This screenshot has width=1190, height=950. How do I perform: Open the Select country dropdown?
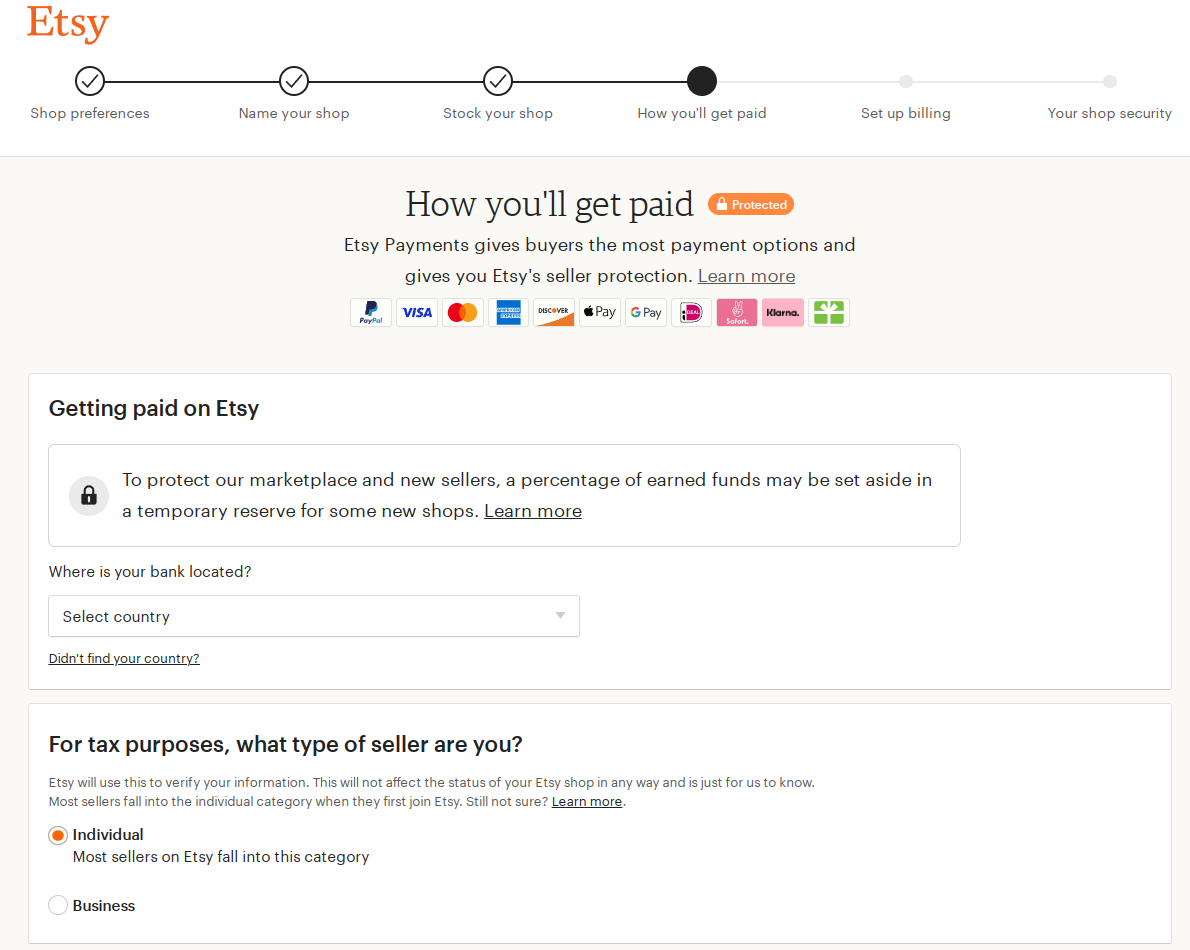coord(314,616)
